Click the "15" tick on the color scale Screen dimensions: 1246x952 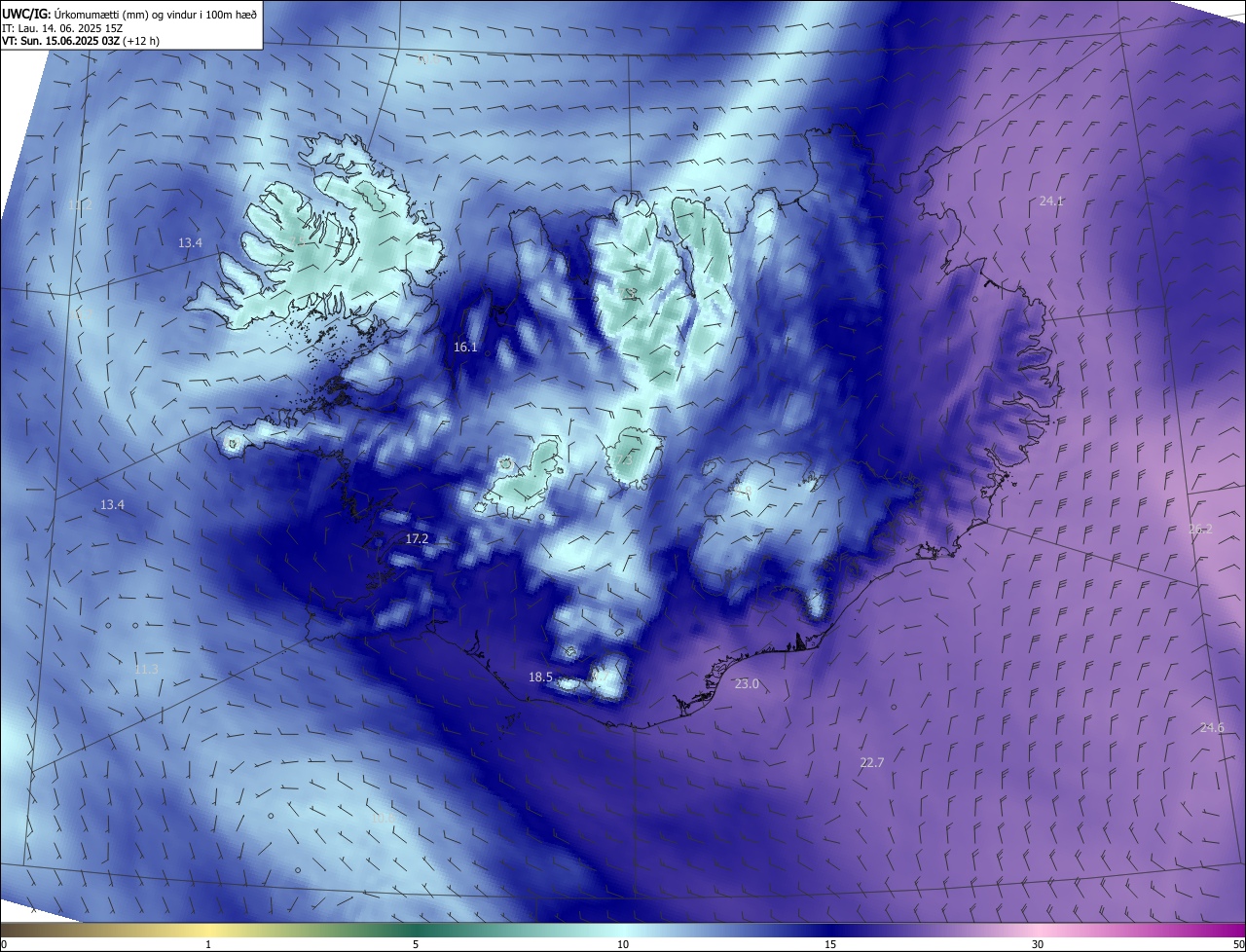click(x=830, y=944)
